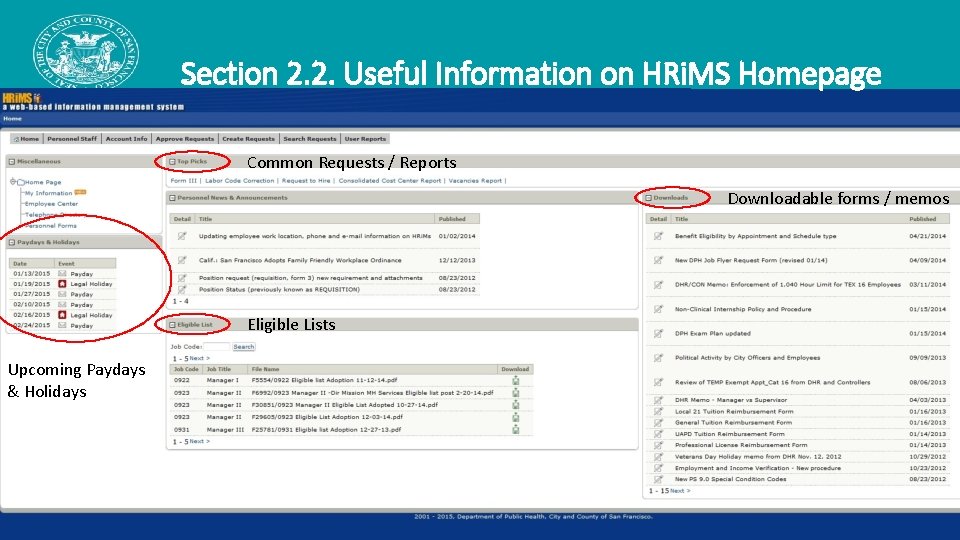Open detail icon for Family Friendly Workplace Ordinance
Image resolution: width=960 pixels, height=540 pixels.
[182, 260]
